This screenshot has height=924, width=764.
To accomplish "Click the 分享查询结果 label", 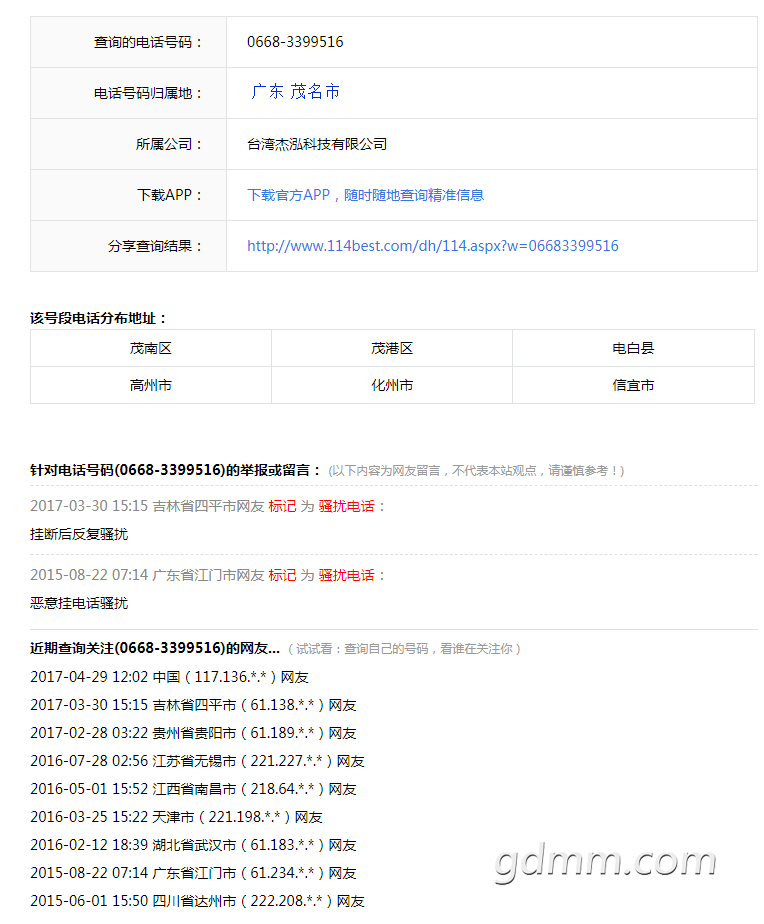I will [155, 246].
